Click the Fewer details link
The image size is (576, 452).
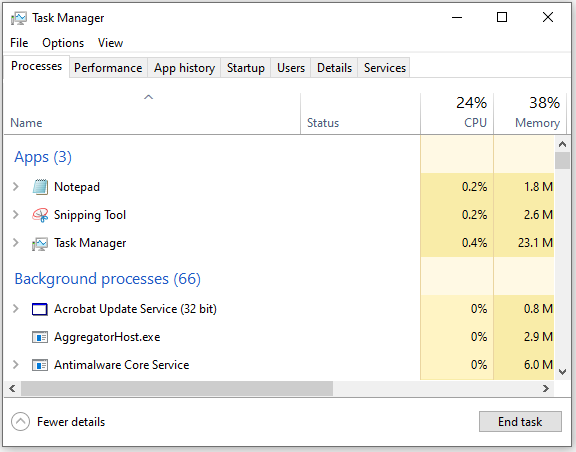(x=71, y=422)
